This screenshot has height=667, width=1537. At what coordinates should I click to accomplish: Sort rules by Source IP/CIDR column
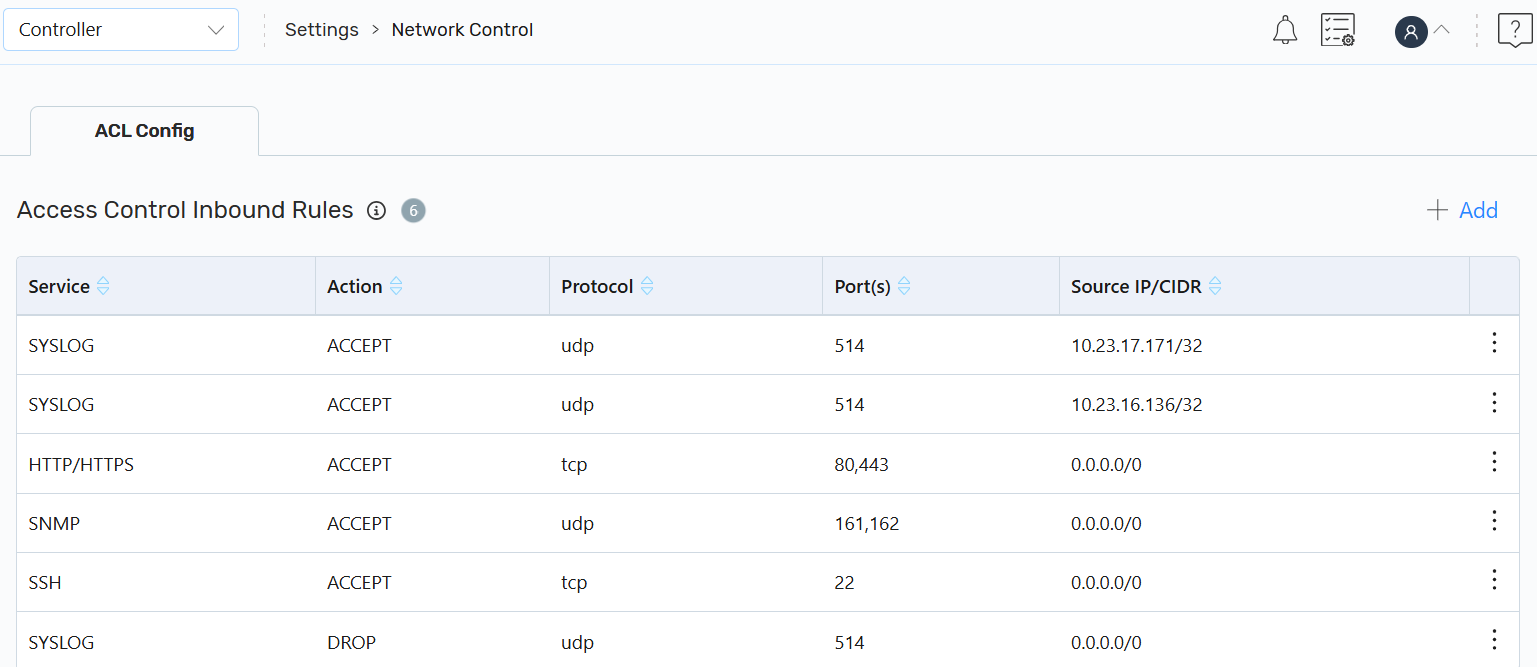1215,287
